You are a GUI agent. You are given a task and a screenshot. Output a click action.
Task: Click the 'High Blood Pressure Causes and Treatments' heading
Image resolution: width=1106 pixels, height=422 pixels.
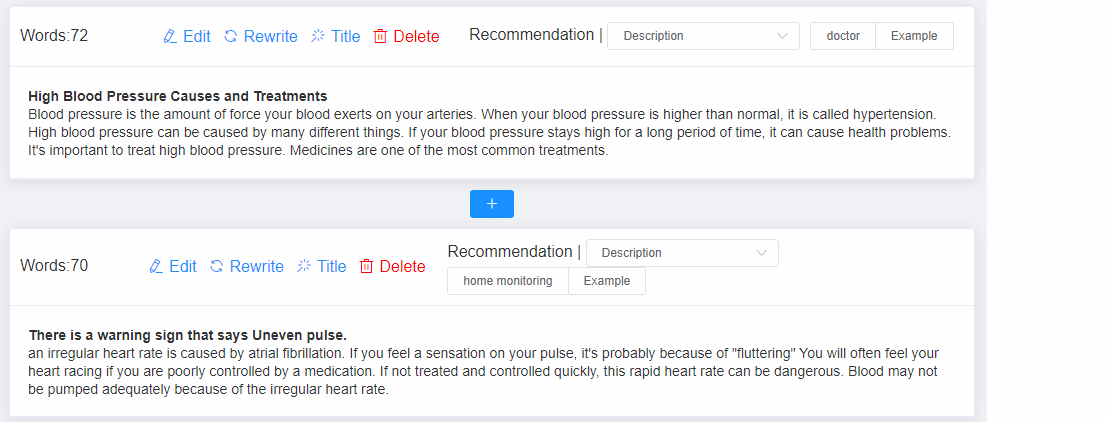[178, 96]
